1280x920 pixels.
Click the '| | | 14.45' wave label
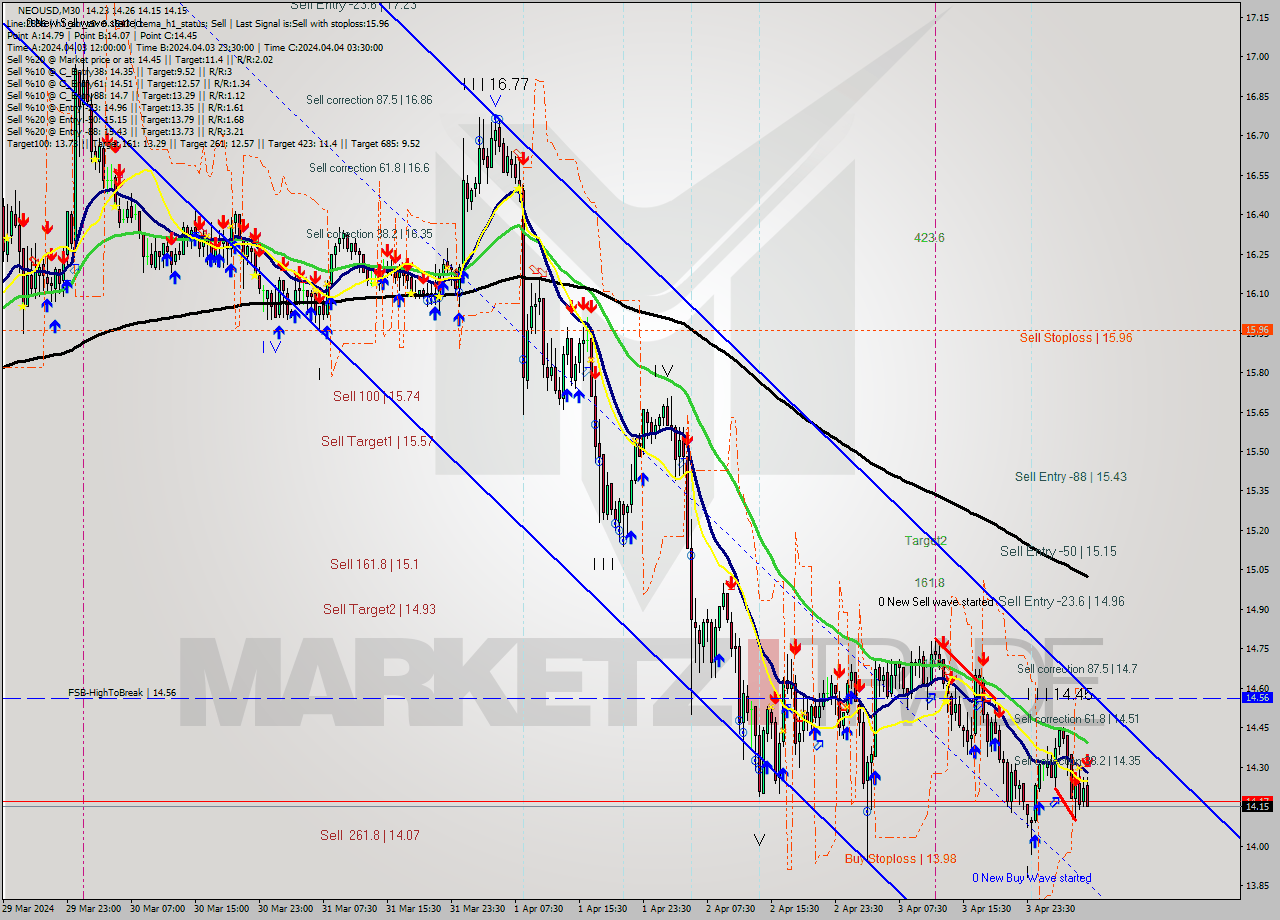(x=1060, y=694)
